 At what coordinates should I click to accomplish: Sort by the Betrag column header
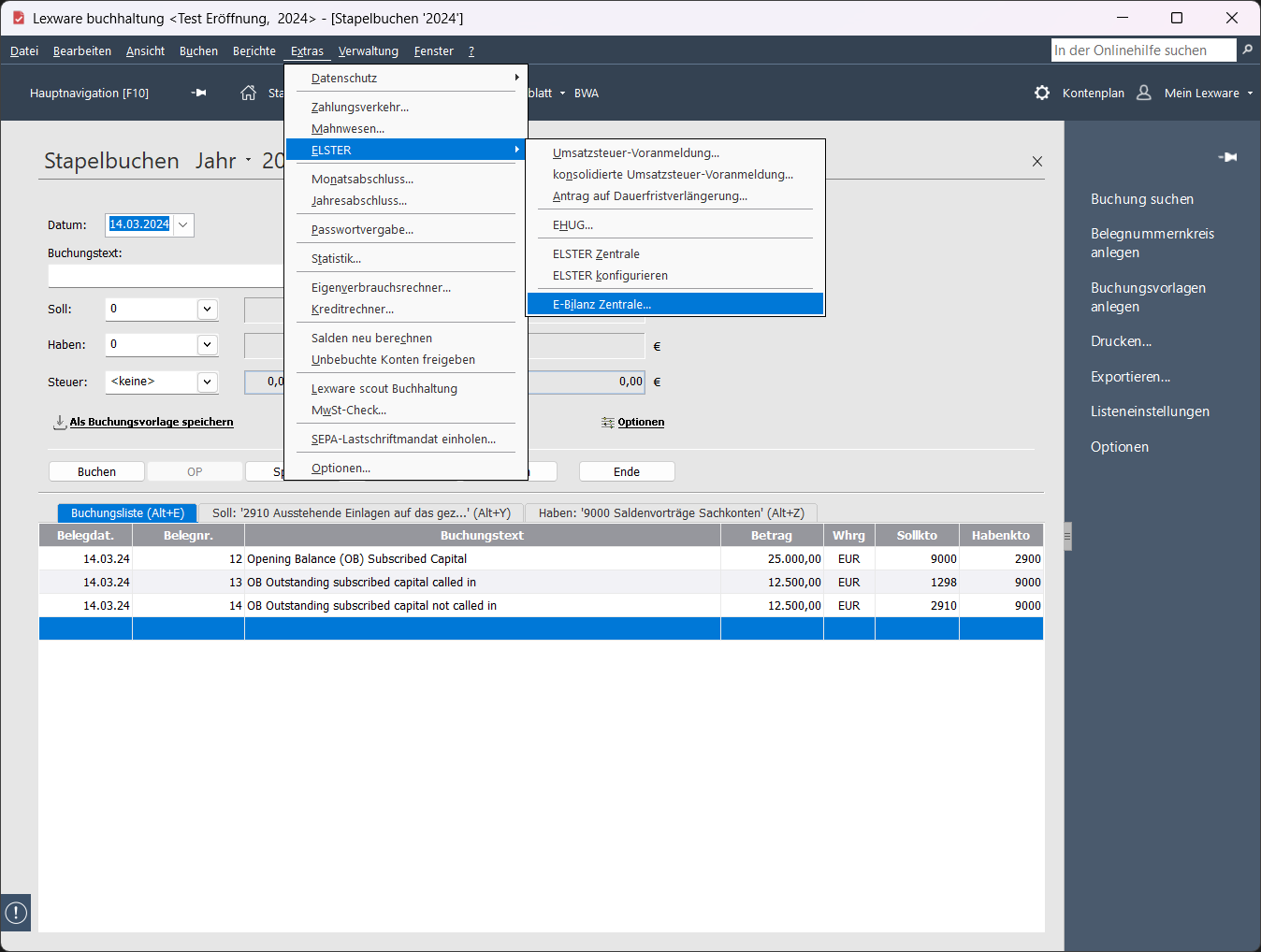[772, 535]
